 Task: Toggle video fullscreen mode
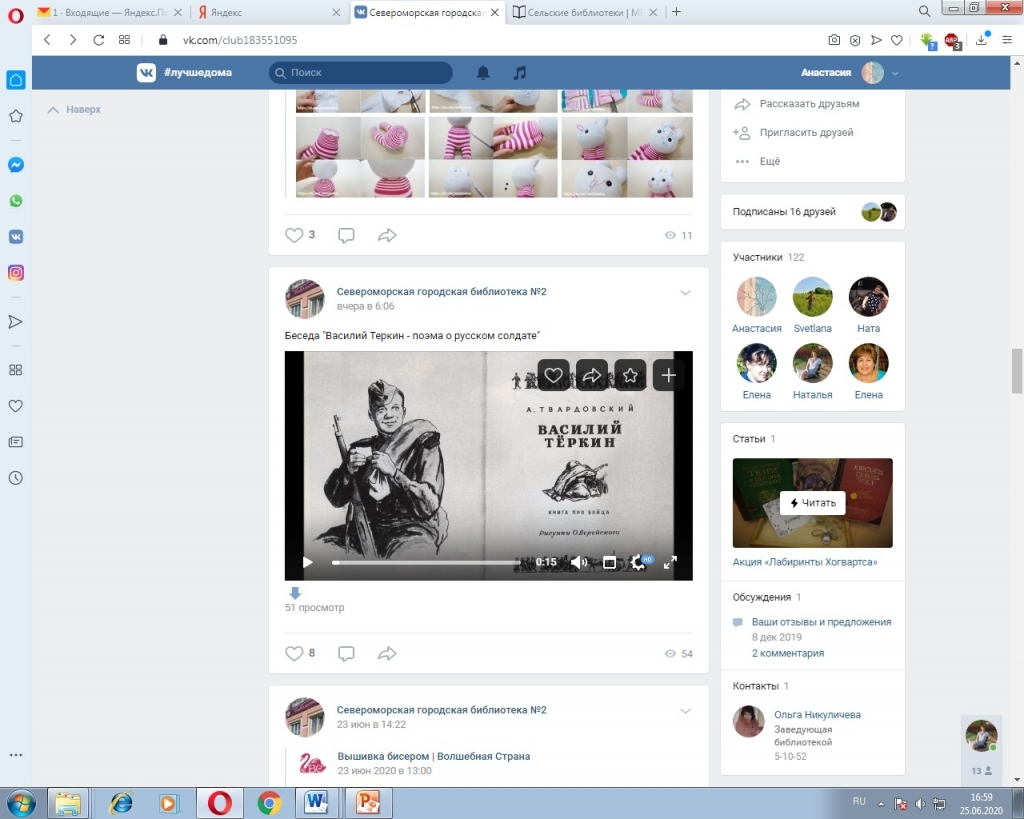[x=670, y=562]
